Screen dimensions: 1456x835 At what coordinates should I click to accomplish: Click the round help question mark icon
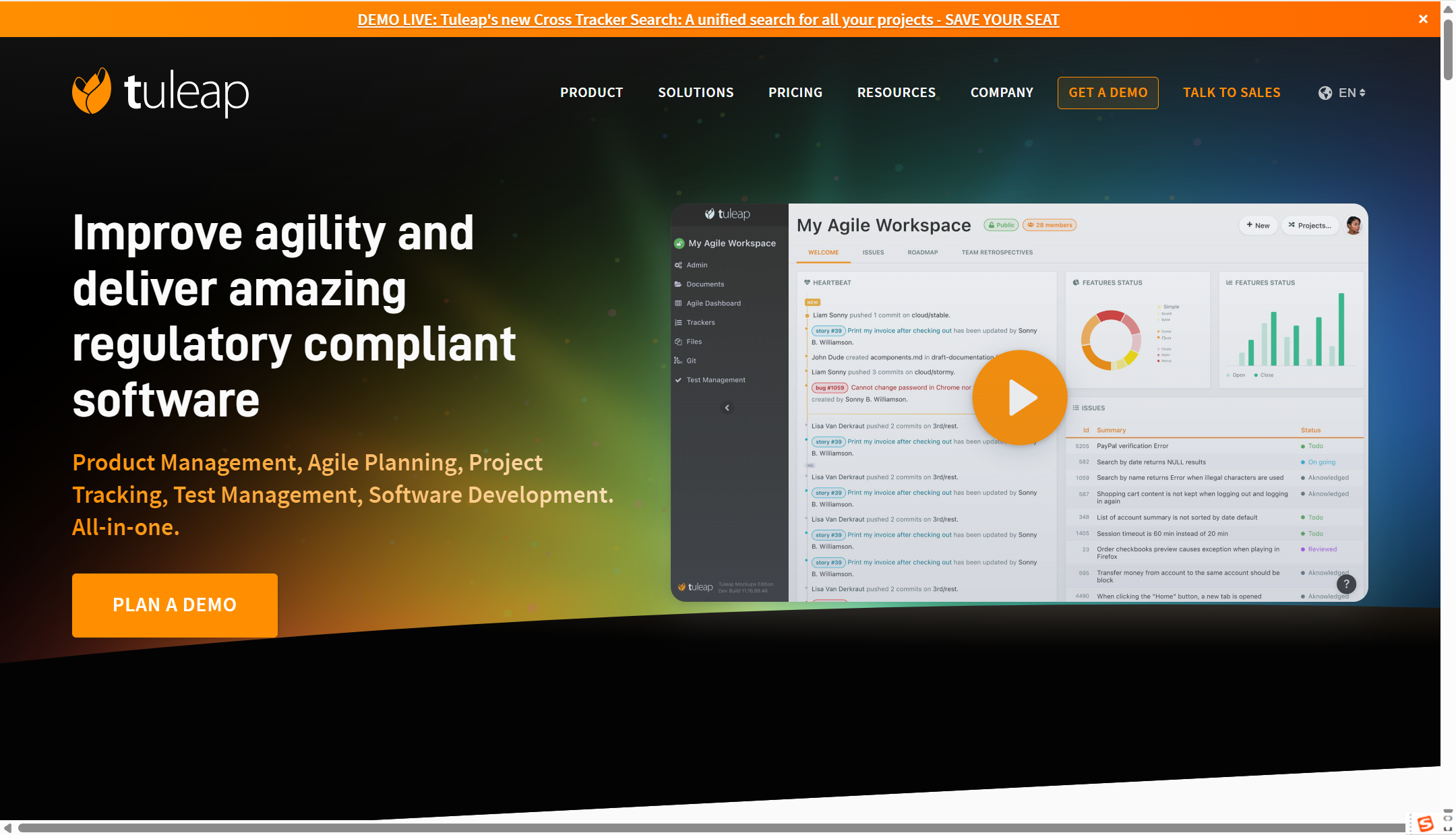[1345, 584]
